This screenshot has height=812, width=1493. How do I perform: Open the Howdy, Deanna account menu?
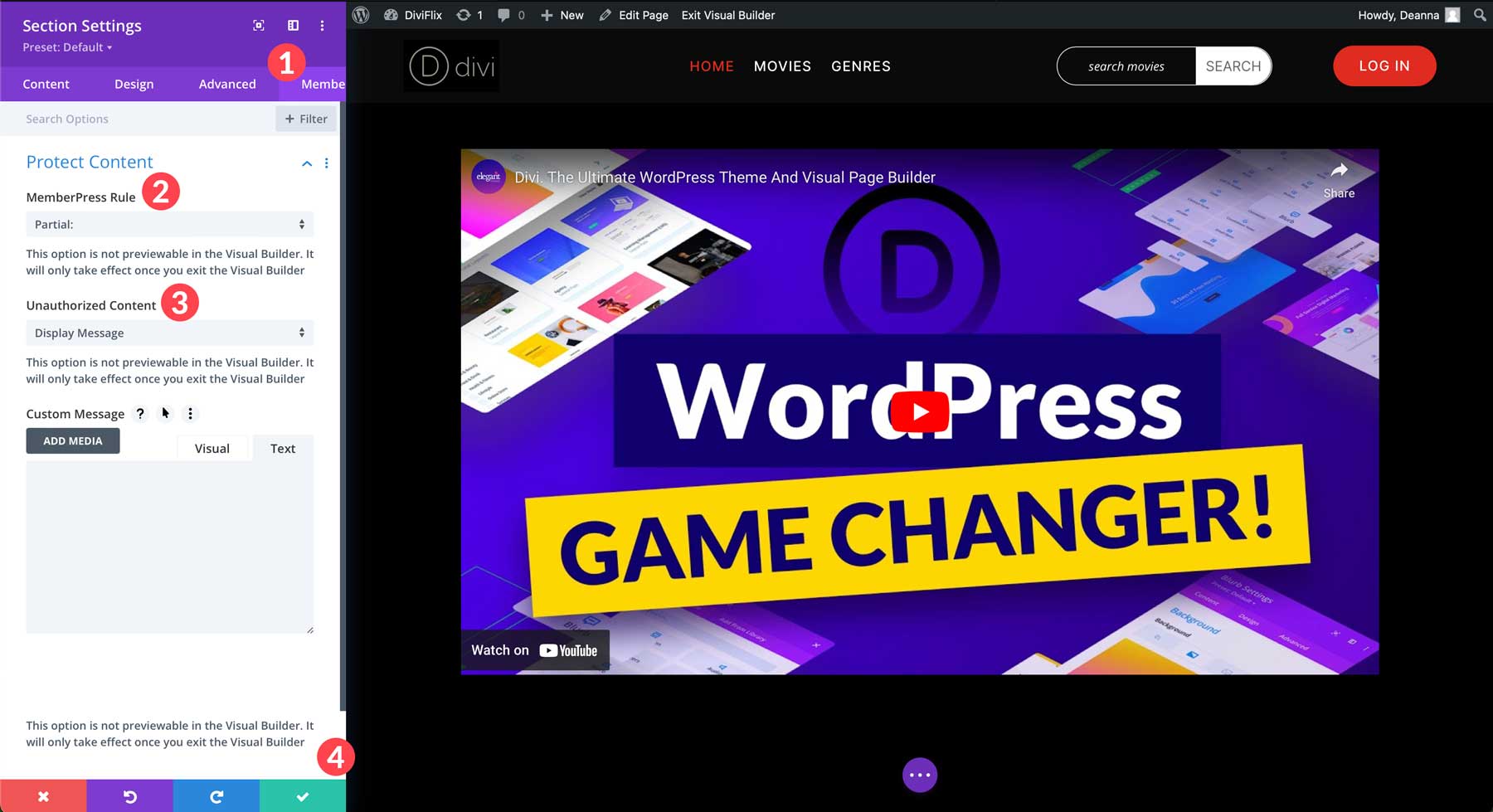1408,15
